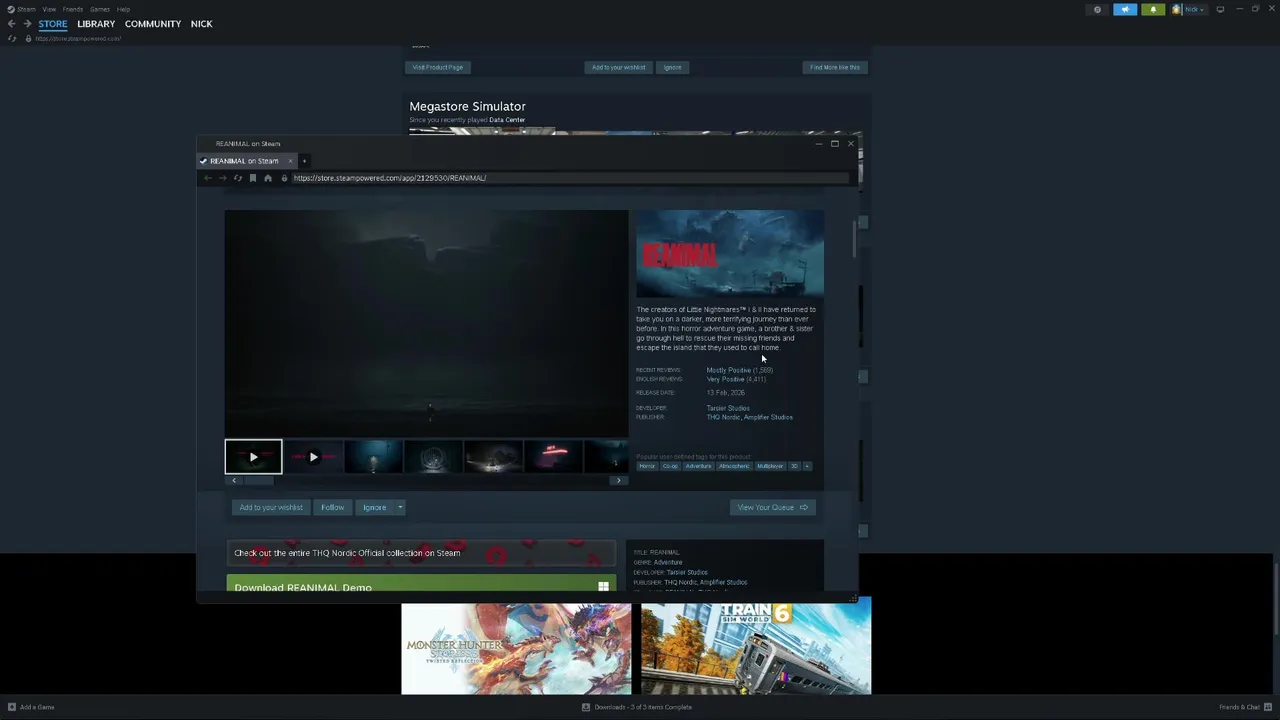1280x720 pixels.
Task: Open the THQ Nordic publisher link
Action: tap(723, 417)
